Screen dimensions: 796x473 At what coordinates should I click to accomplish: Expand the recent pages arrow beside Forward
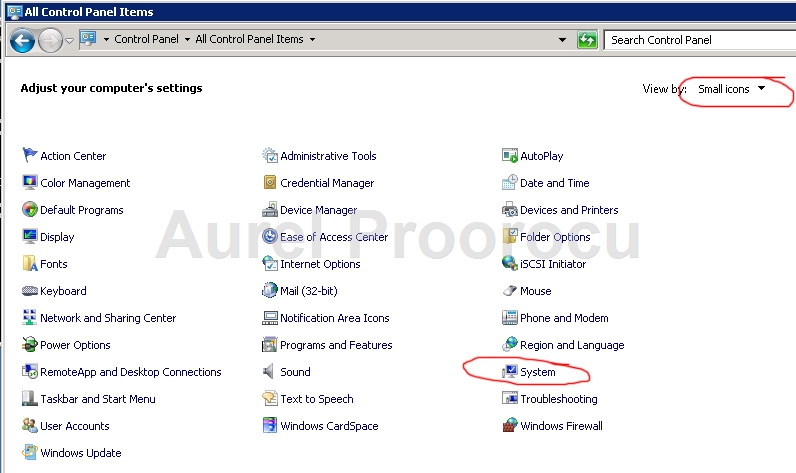tap(70, 40)
